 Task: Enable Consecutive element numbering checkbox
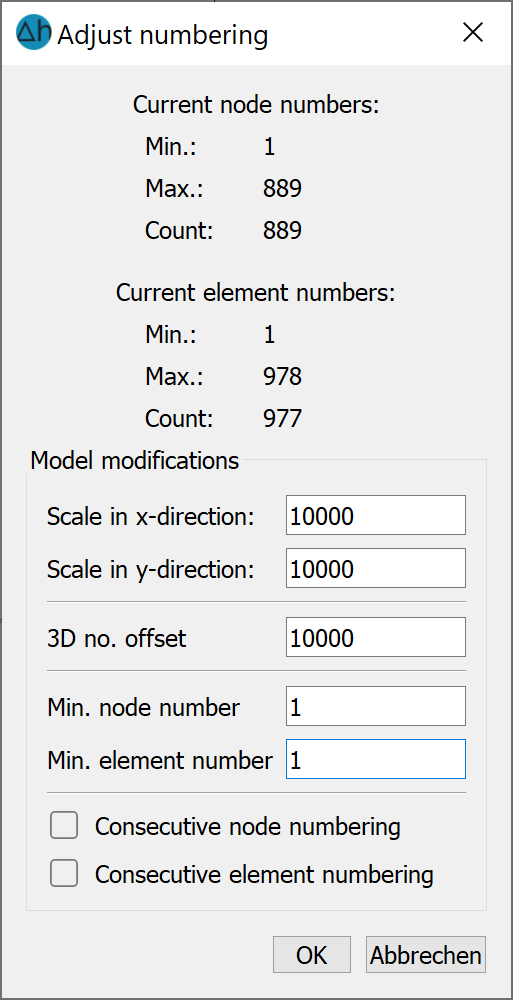pyautogui.click(x=64, y=873)
